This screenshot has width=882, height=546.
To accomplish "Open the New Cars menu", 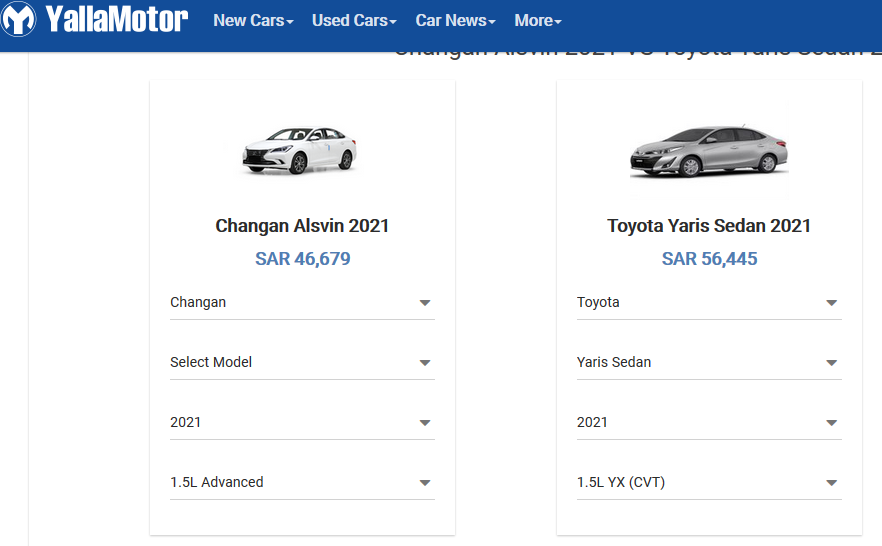I will click(x=253, y=21).
